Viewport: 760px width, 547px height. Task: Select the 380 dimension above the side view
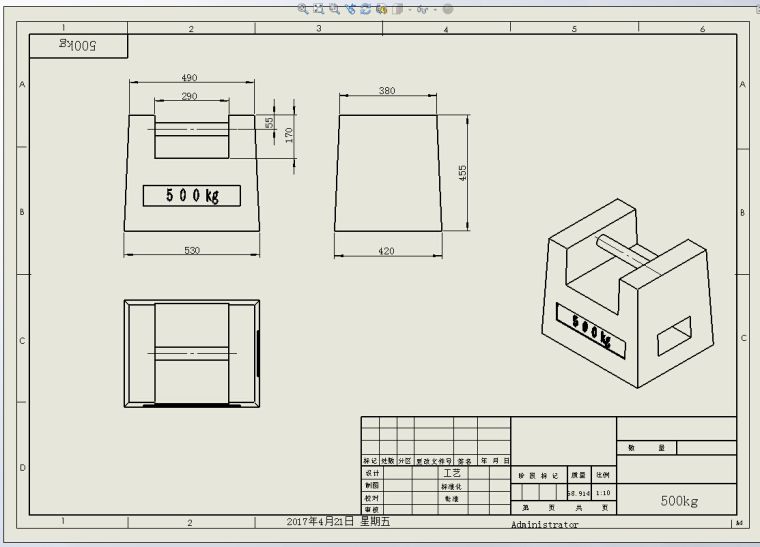[387, 91]
